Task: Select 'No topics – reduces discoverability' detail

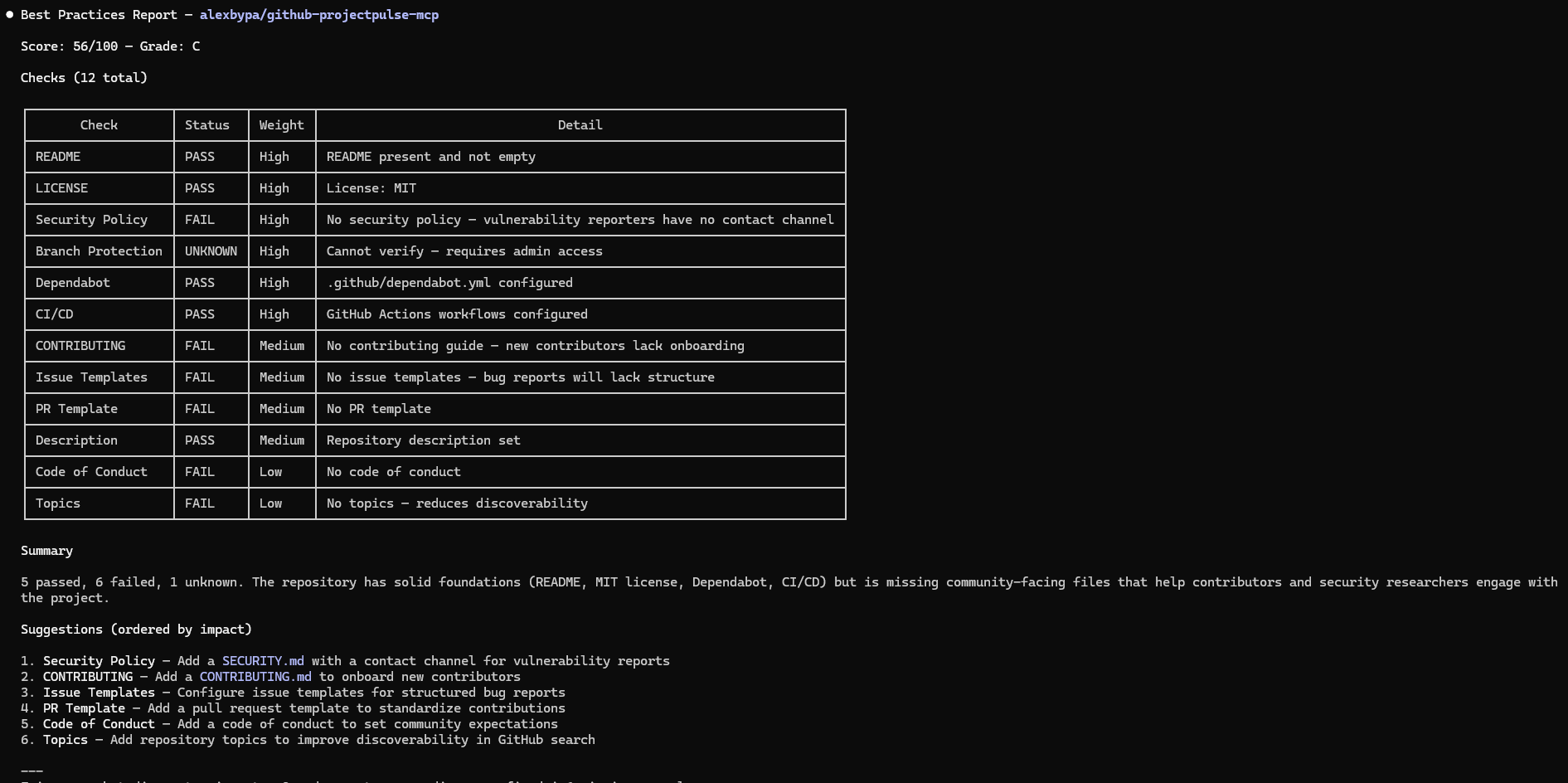Action: [x=457, y=503]
